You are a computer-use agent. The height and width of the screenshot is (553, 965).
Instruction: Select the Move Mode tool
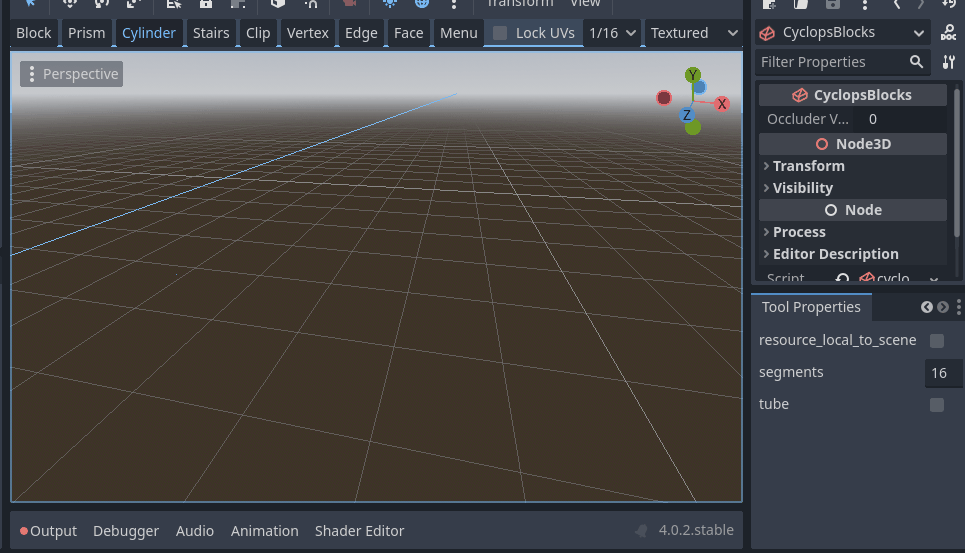[70, 4]
